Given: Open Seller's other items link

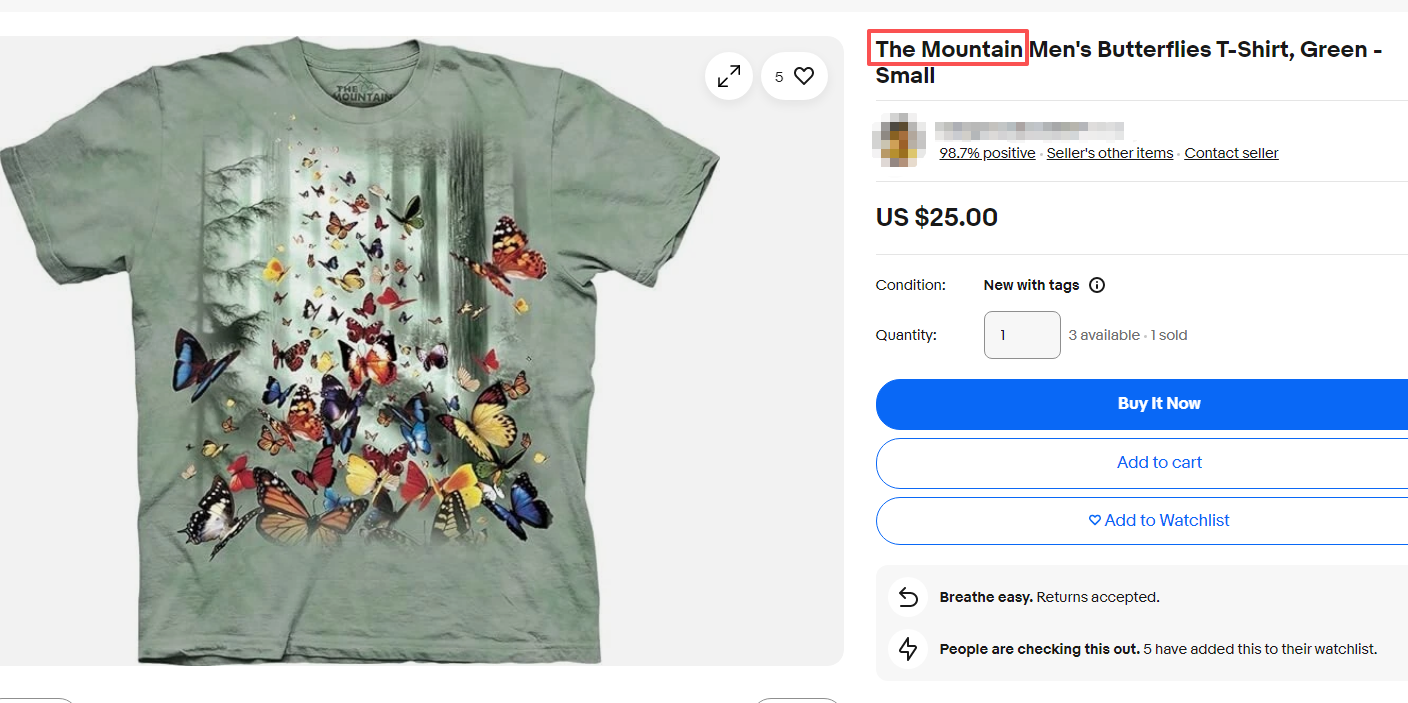Looking at the screenshot, I should coord(1109,153).
